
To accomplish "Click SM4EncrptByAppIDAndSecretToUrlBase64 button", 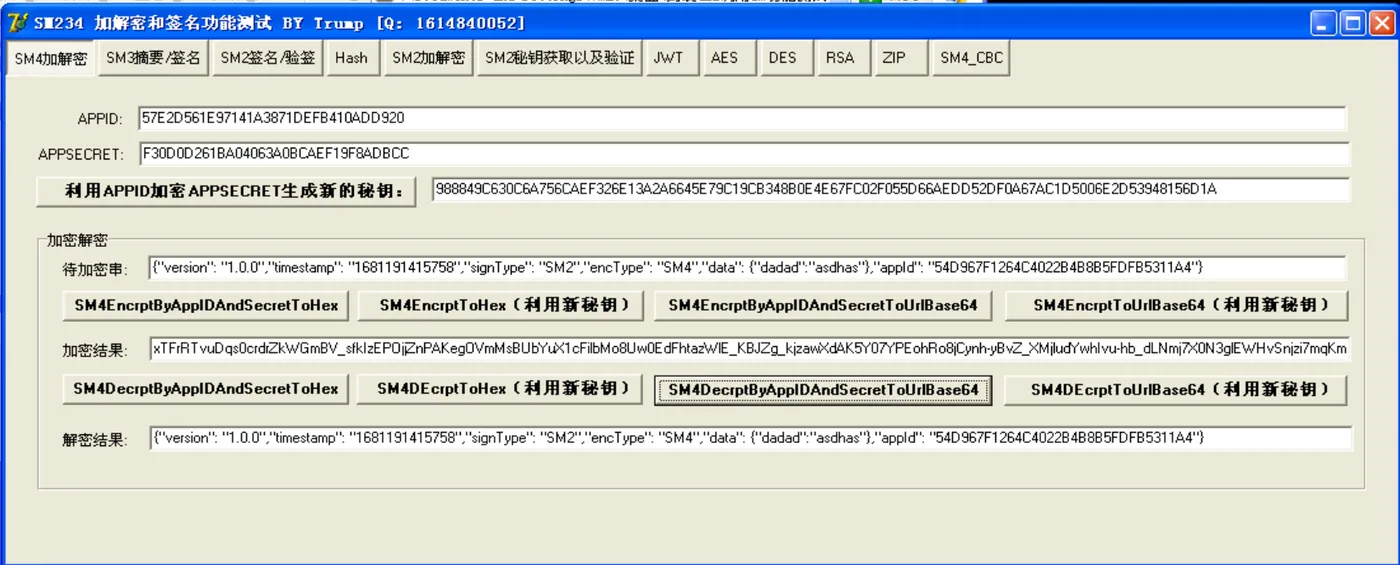I will click(823, 306).
